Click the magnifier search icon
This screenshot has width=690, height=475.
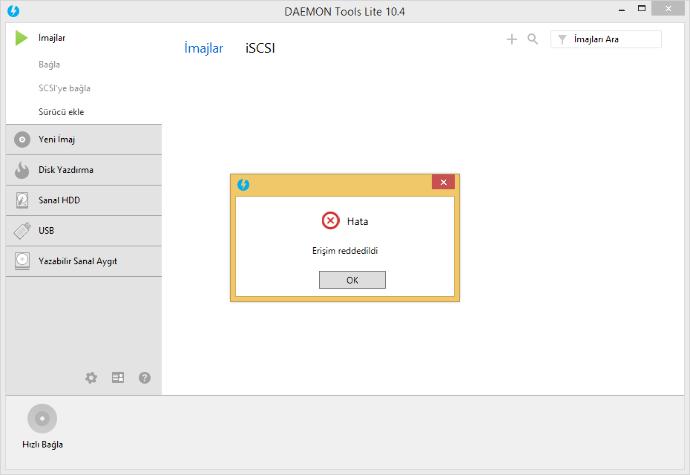(533, 39)
